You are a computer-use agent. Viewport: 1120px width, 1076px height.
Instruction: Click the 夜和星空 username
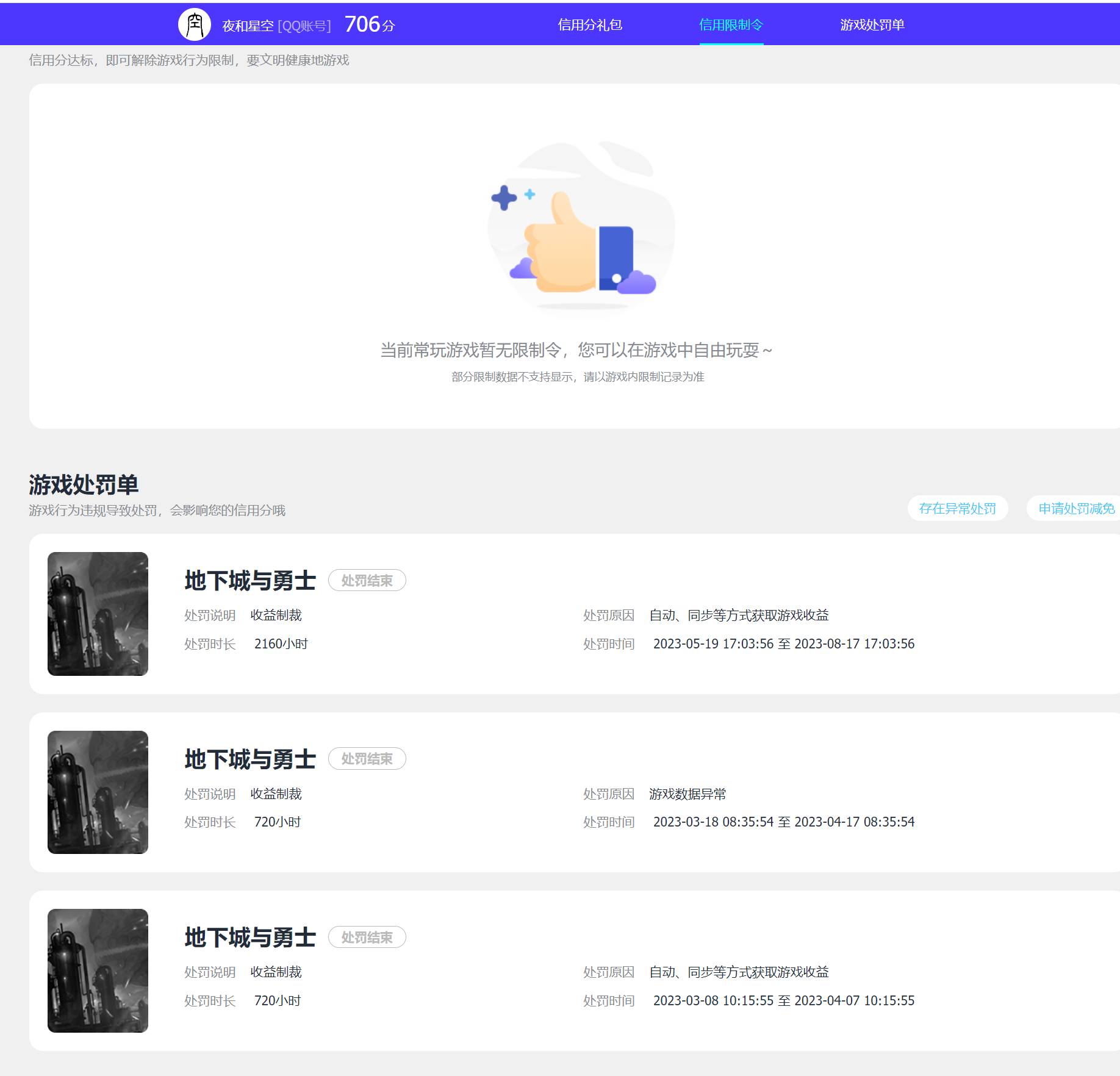coord(248,26)
